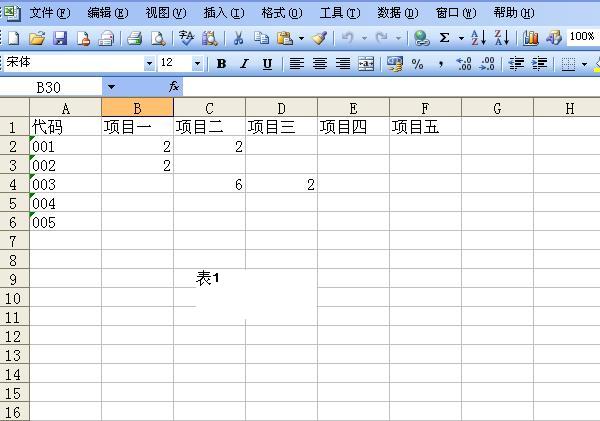The width and height of the screenshot is (600, 421).
Task: Expand the Paste options arrow
Action: [x=302, y=38]
